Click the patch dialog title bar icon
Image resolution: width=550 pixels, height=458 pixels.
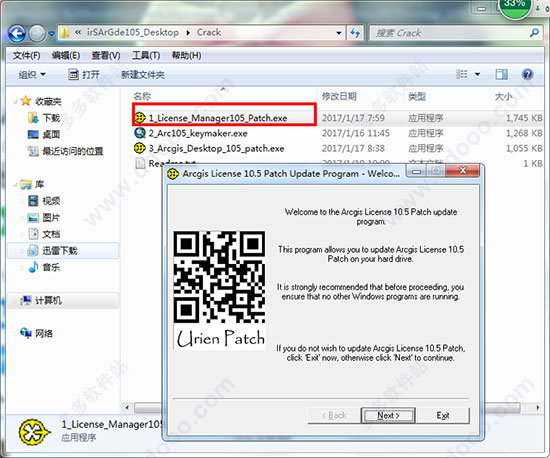pyautogui.click(x=173, y=174)
